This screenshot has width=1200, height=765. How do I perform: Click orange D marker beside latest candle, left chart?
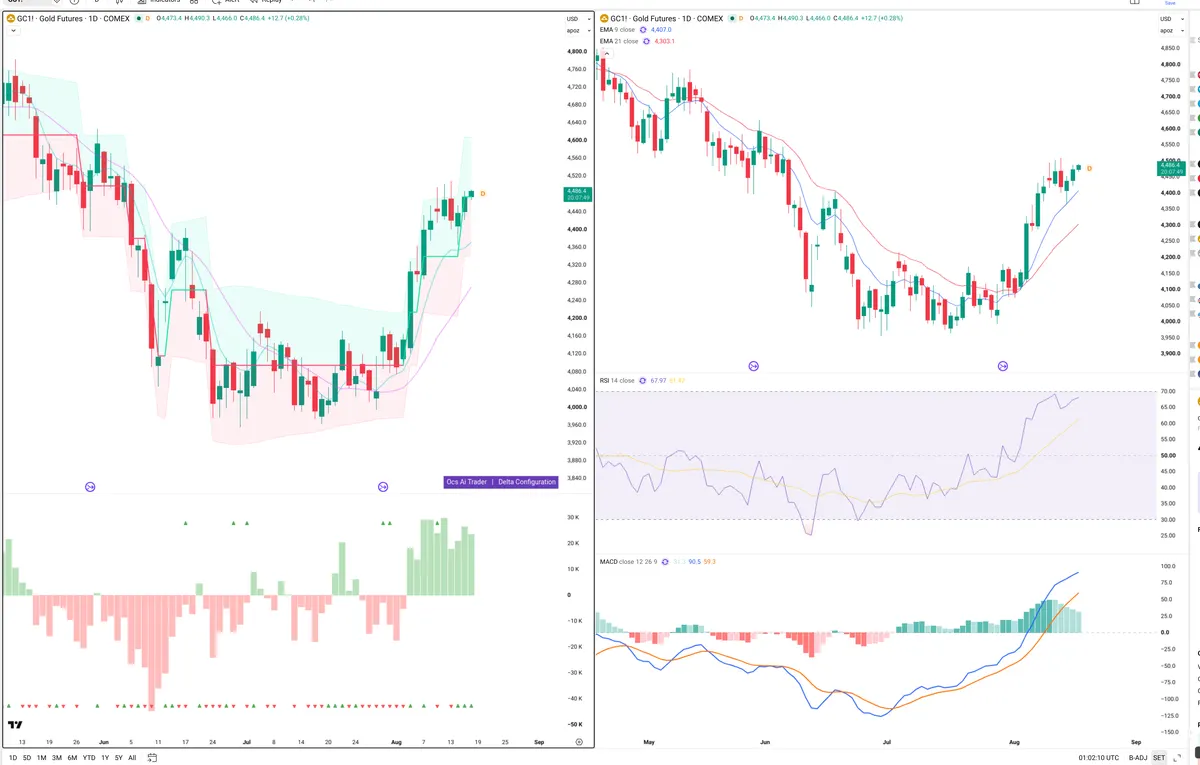482,193
